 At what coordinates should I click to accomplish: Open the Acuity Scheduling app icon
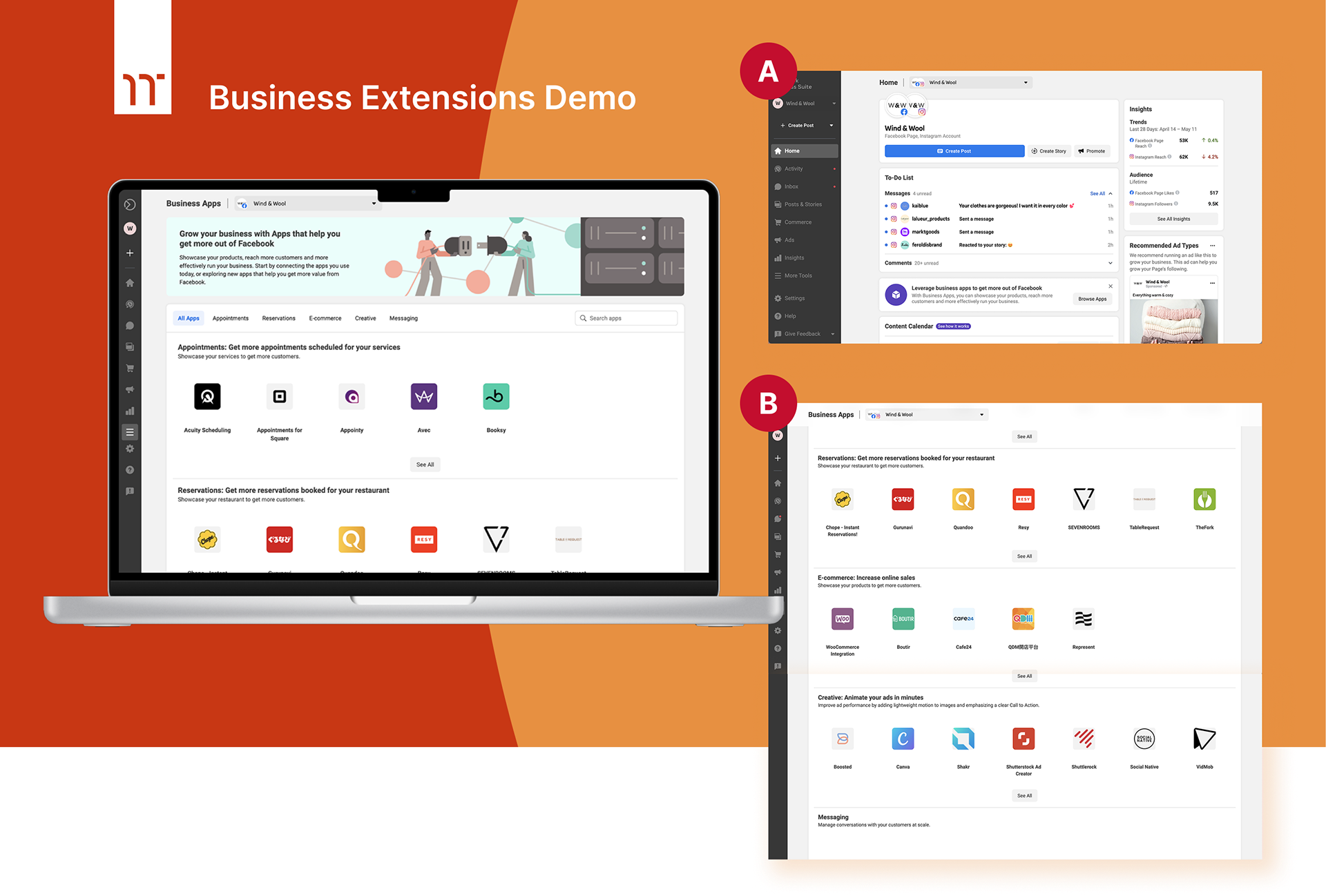(x=207, y=396)
